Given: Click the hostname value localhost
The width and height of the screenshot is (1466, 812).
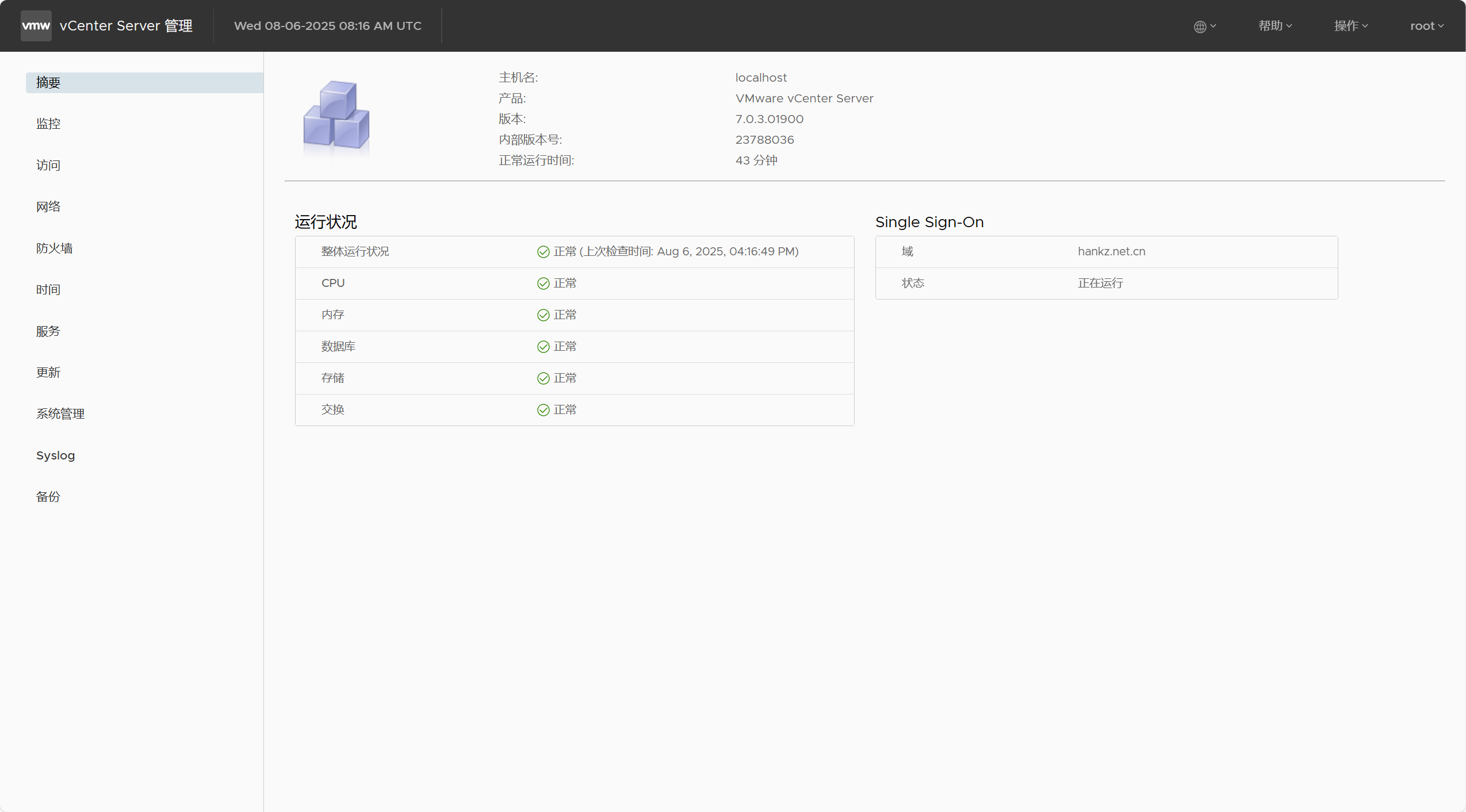Looking at the screenshot, I should pos(761,78).
